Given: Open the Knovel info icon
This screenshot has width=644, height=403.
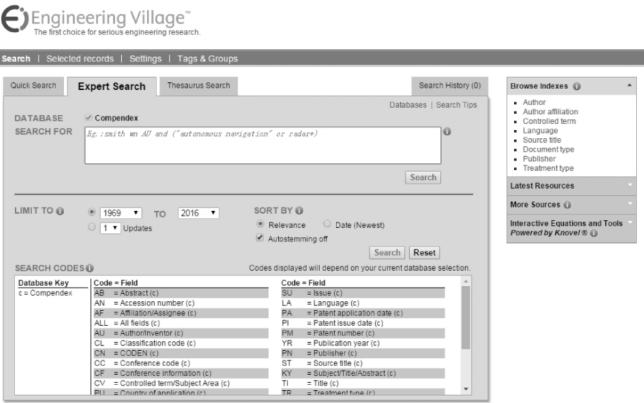Looking at the screenshot, I should pos(594,233).
